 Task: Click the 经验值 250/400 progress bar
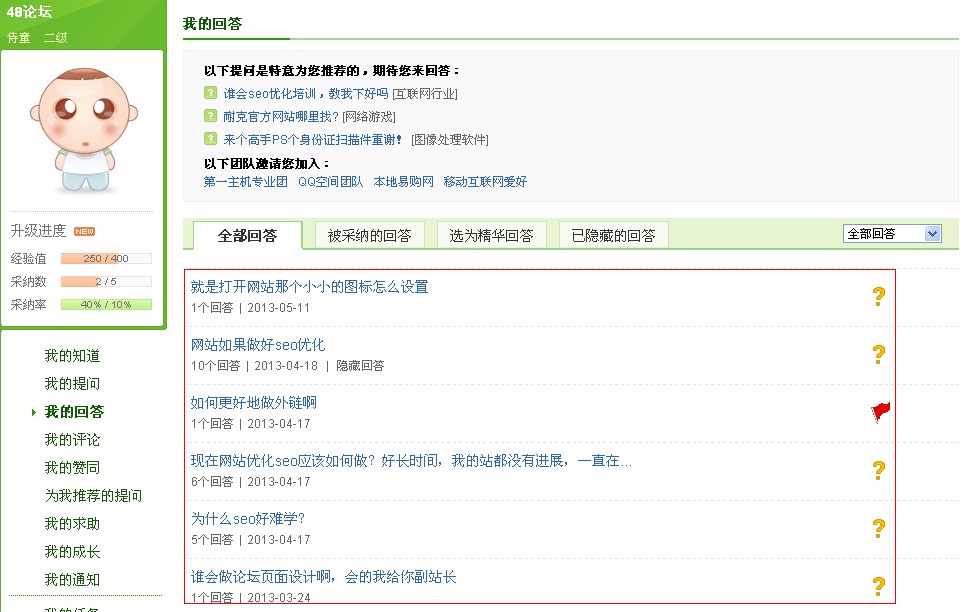pyautogui.click(x=106, y=257)
